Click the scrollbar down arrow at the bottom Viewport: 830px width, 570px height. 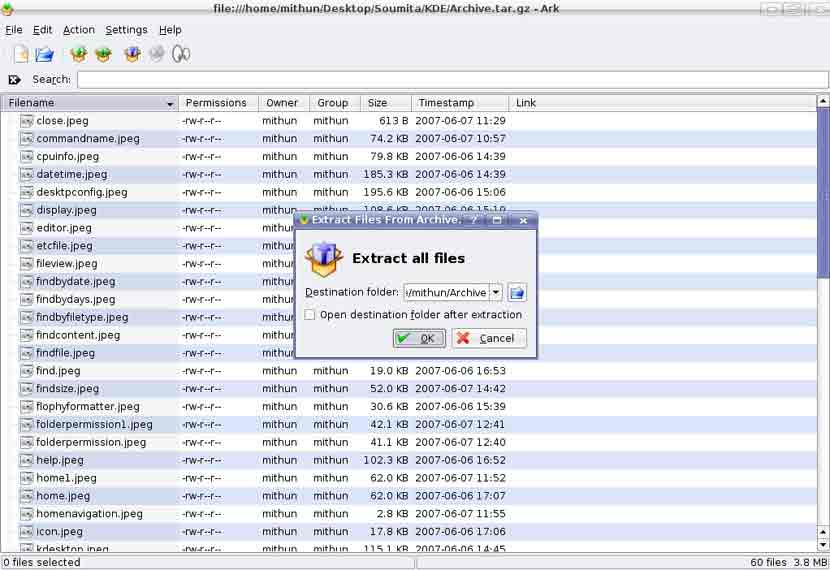tap(823, 545)
